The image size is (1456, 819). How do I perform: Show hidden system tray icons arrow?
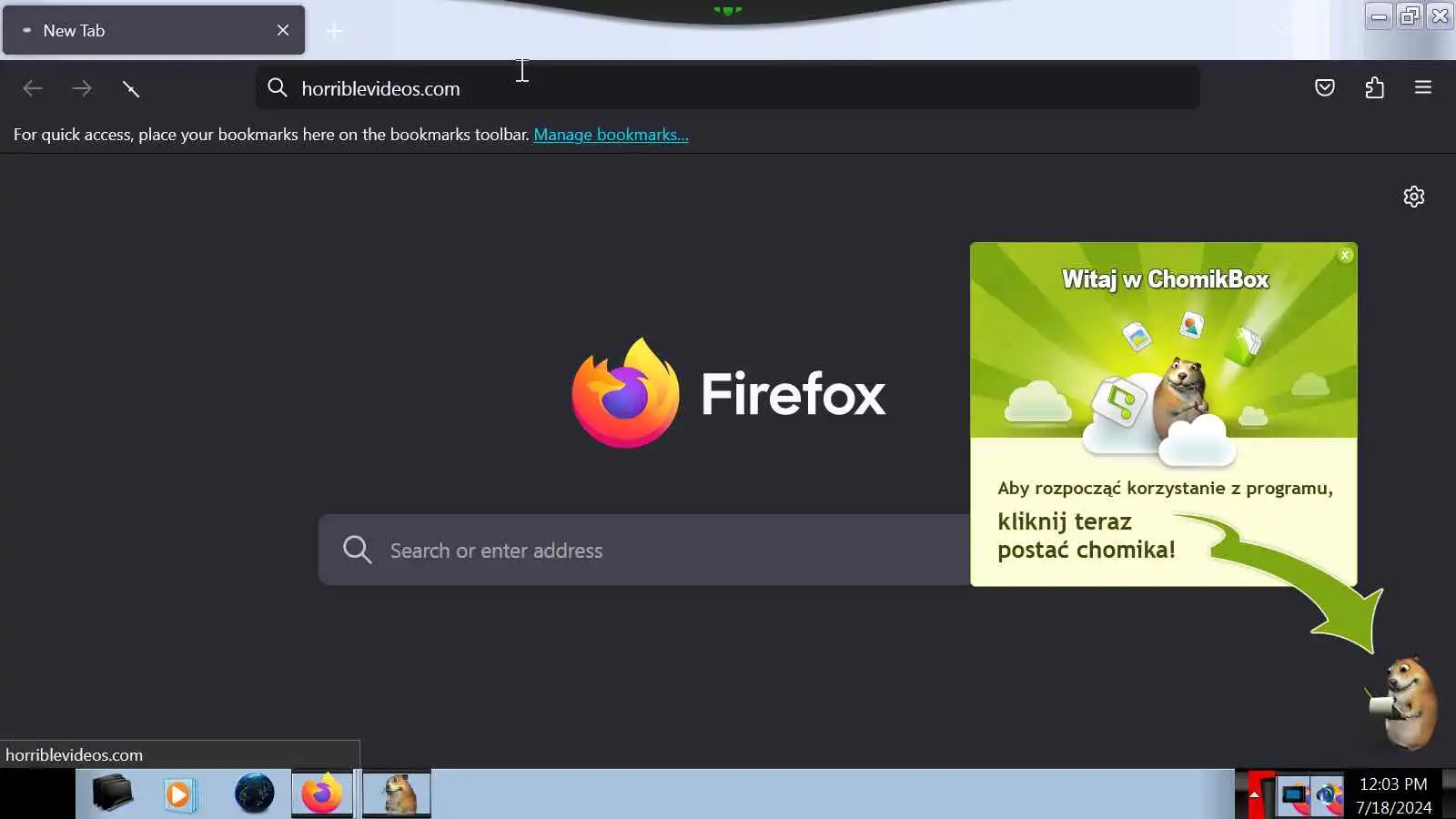pos(1254,794)
